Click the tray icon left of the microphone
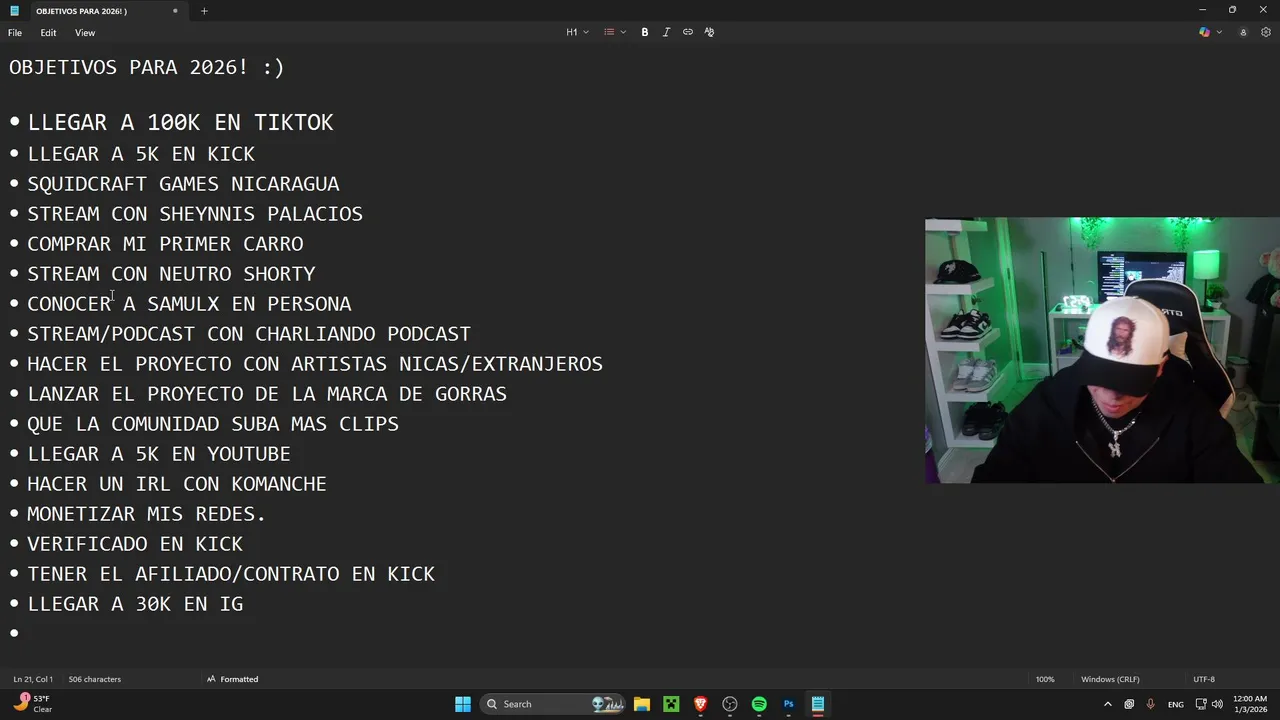 click(1129, 704)
